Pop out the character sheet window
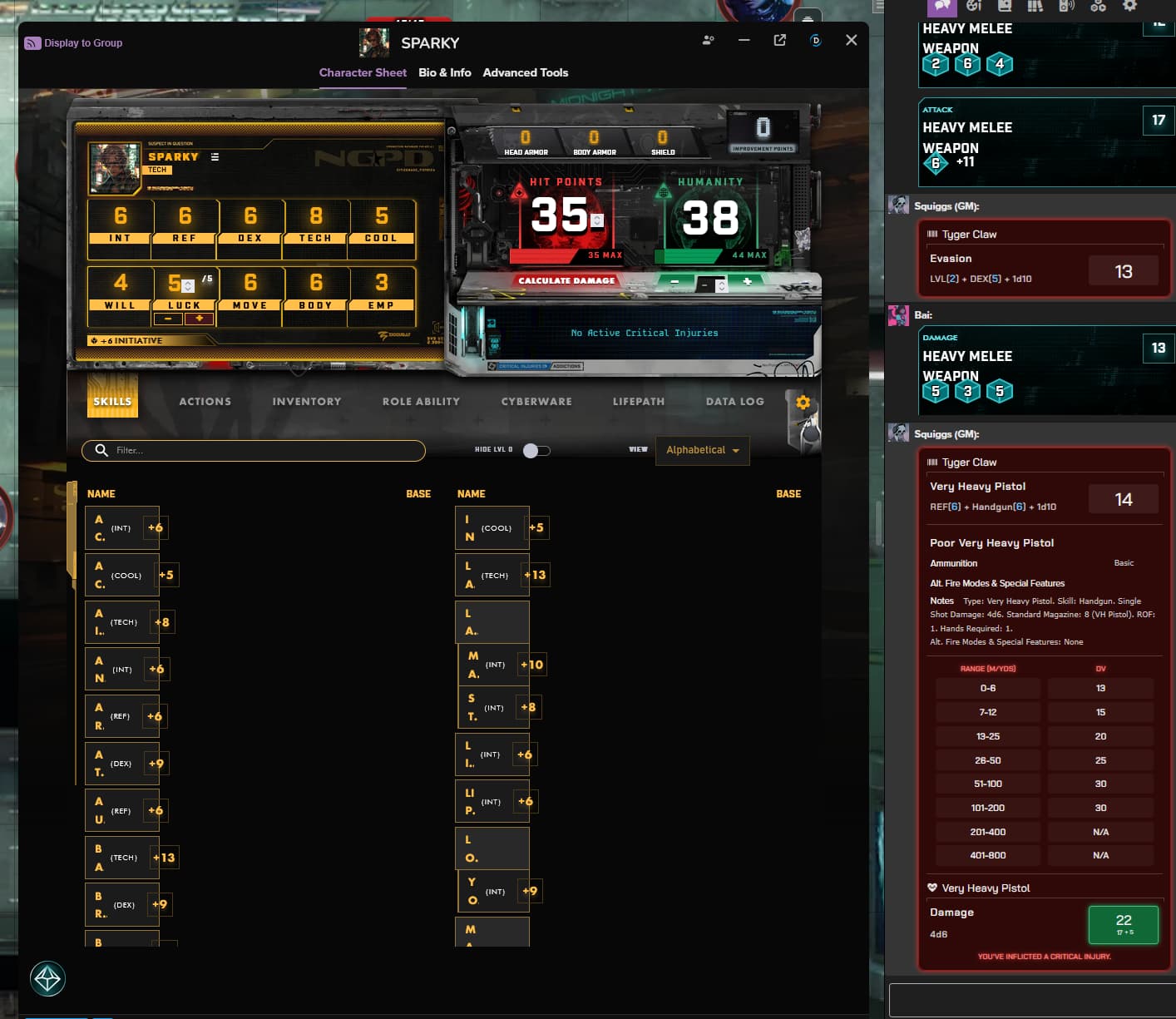The width and height of the screenshot is (1176, 1019). pos(779,40)
